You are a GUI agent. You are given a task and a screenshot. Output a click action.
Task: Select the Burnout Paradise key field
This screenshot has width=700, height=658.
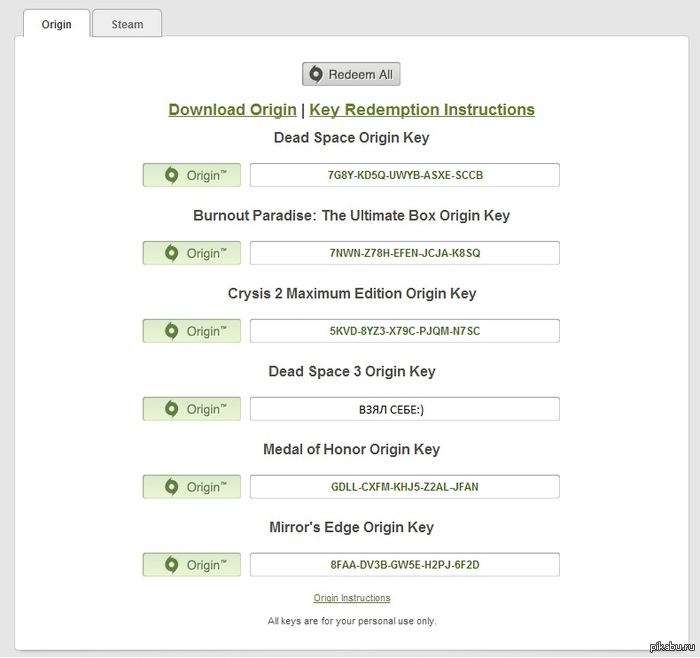tap(405, 253)
